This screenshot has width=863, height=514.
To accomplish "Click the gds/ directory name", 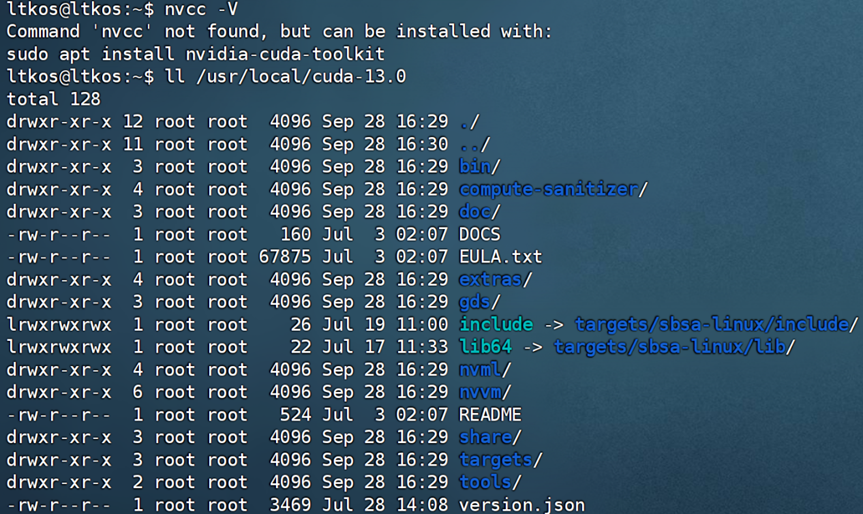I will [x=475, y=302].
